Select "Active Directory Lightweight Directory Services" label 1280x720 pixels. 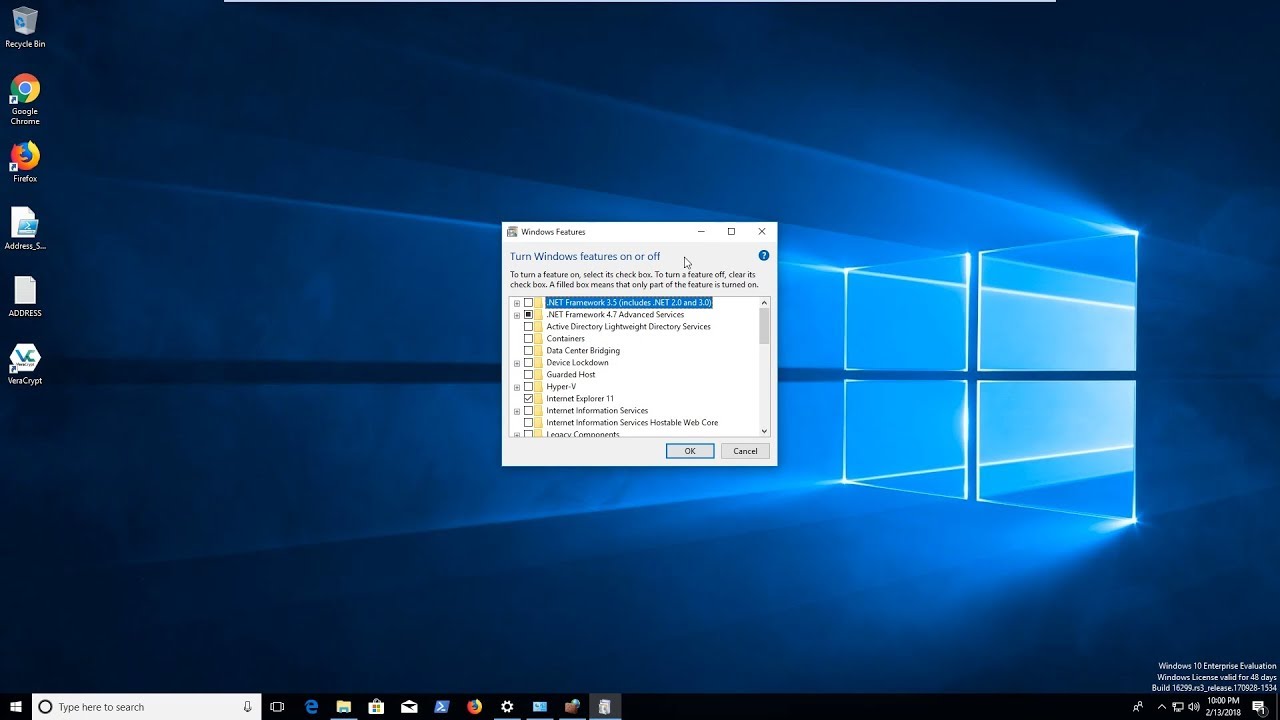click(x=628, y=327)
